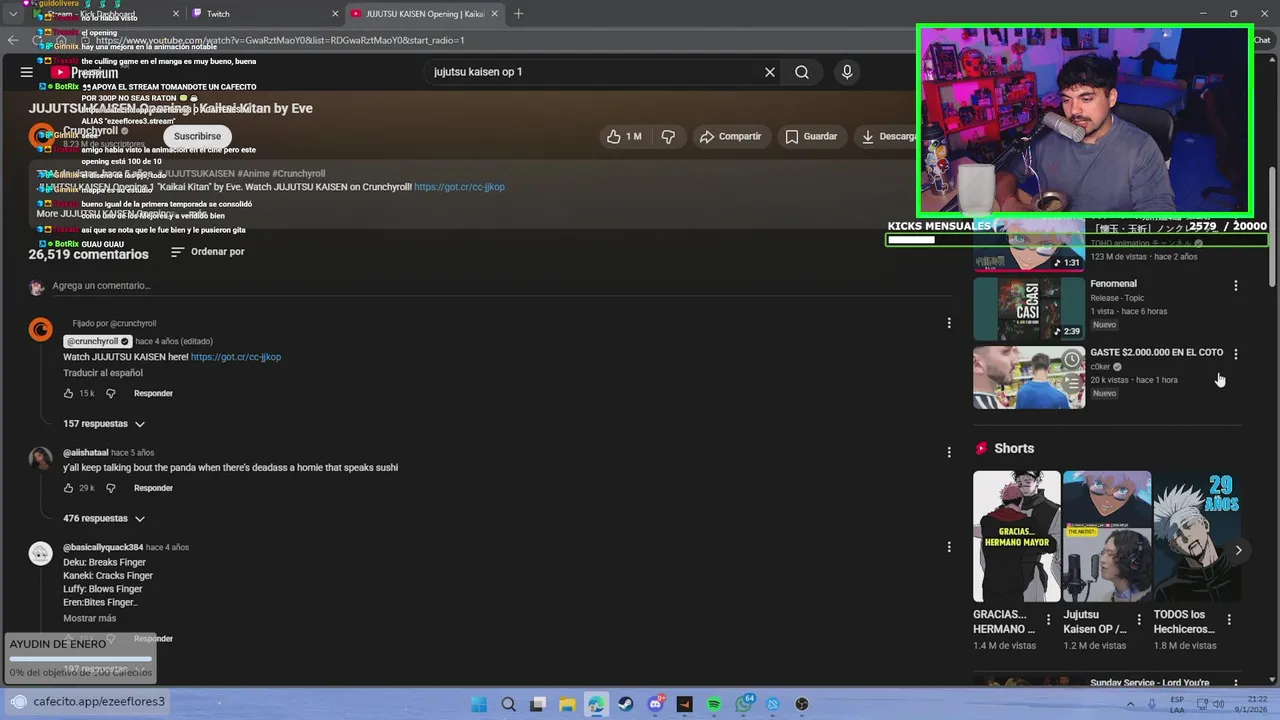Share the video with Compartir
The image size is (1280, 720).
[x=731, y=136]
